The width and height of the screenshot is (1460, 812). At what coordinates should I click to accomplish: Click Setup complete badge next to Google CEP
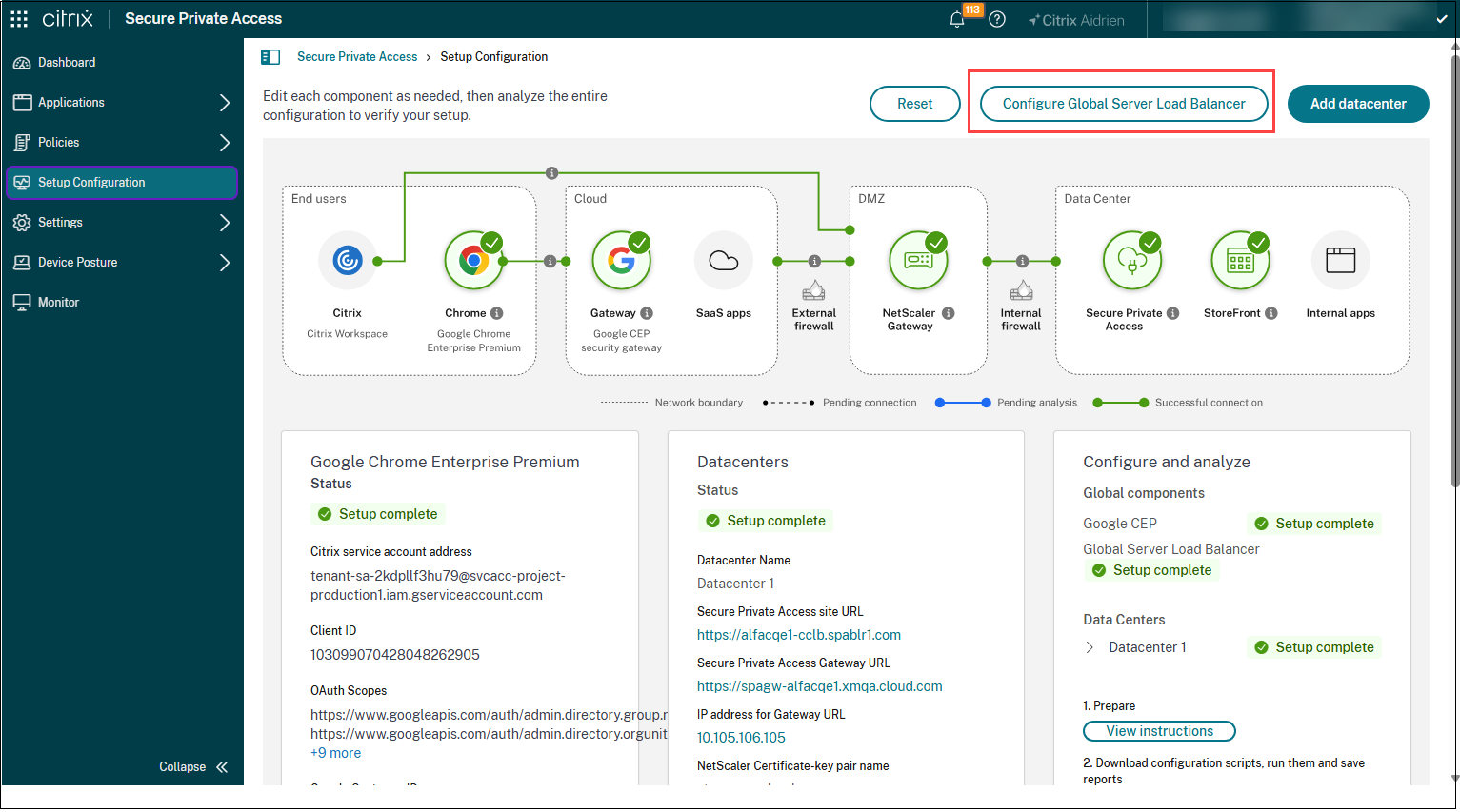click(1314, 524)
